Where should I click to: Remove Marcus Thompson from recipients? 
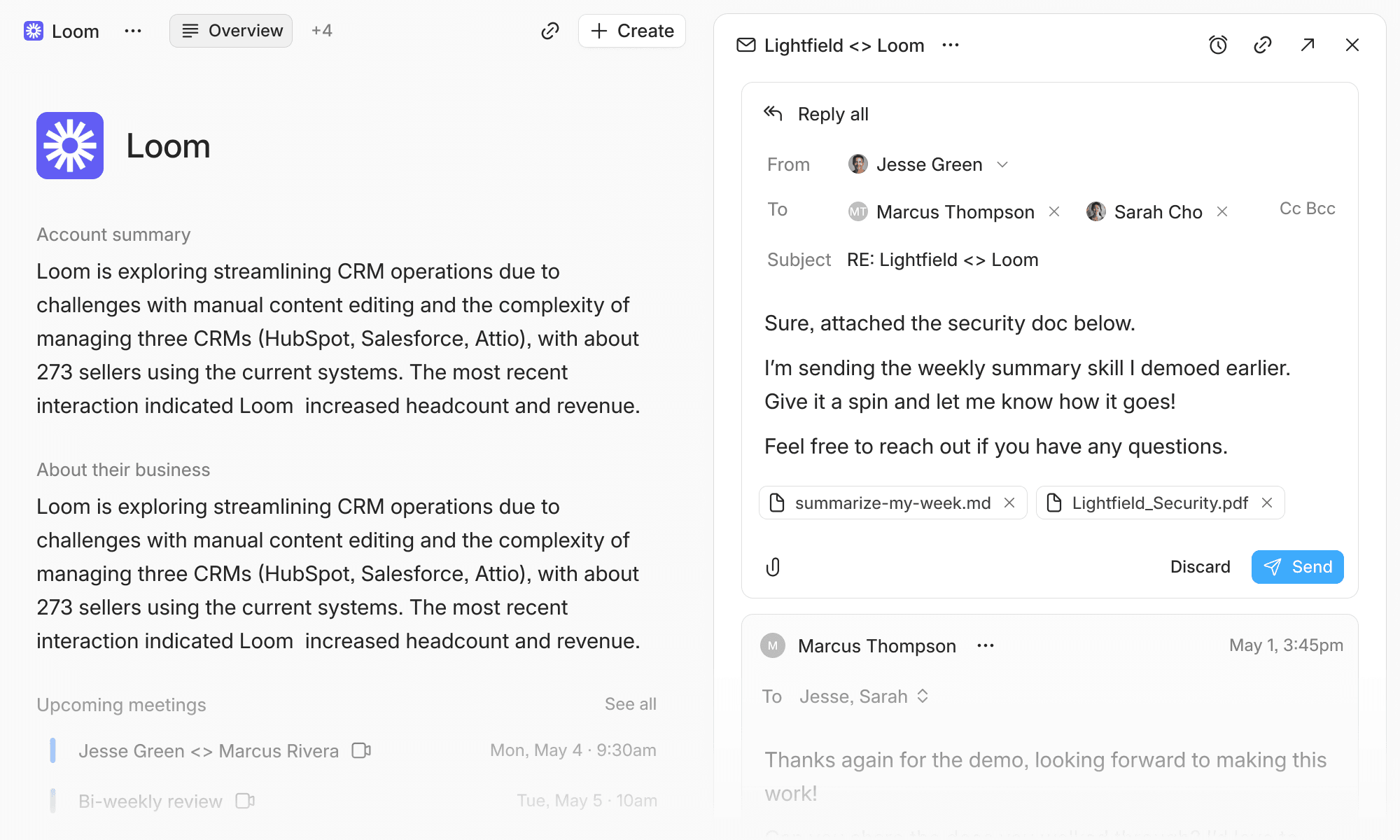1054,211
